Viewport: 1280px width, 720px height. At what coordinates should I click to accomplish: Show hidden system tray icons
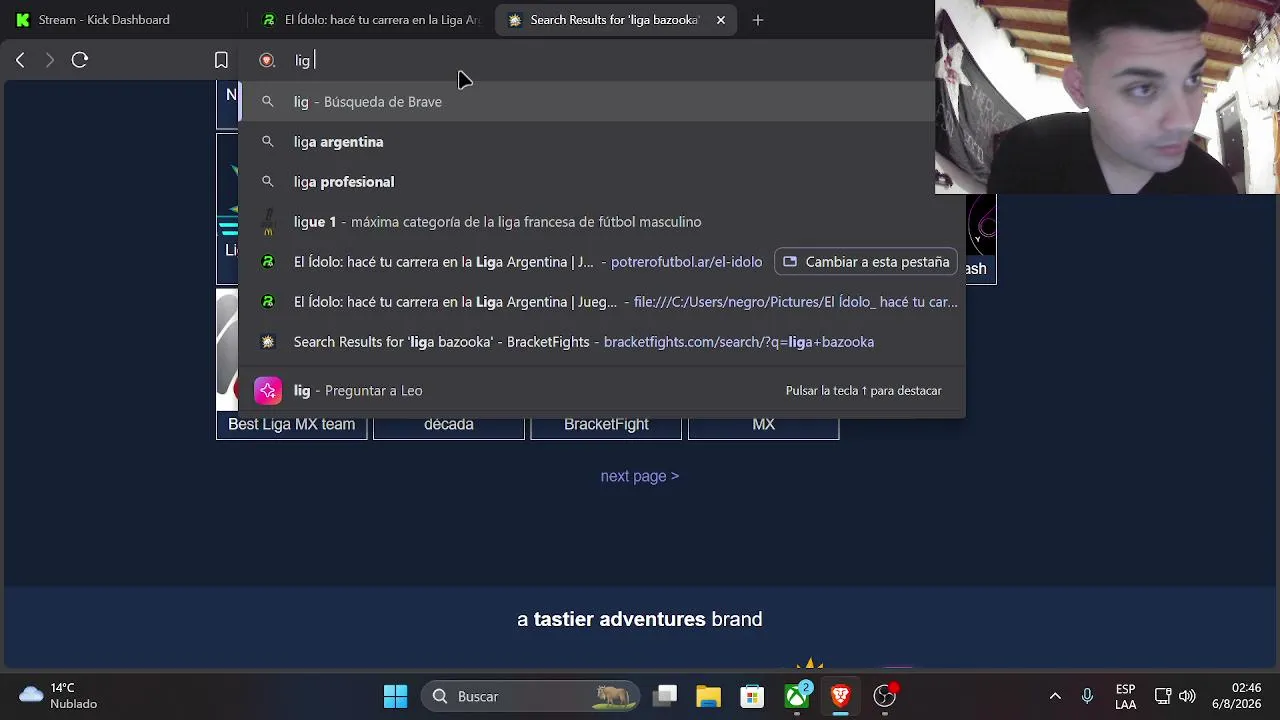1055,696
